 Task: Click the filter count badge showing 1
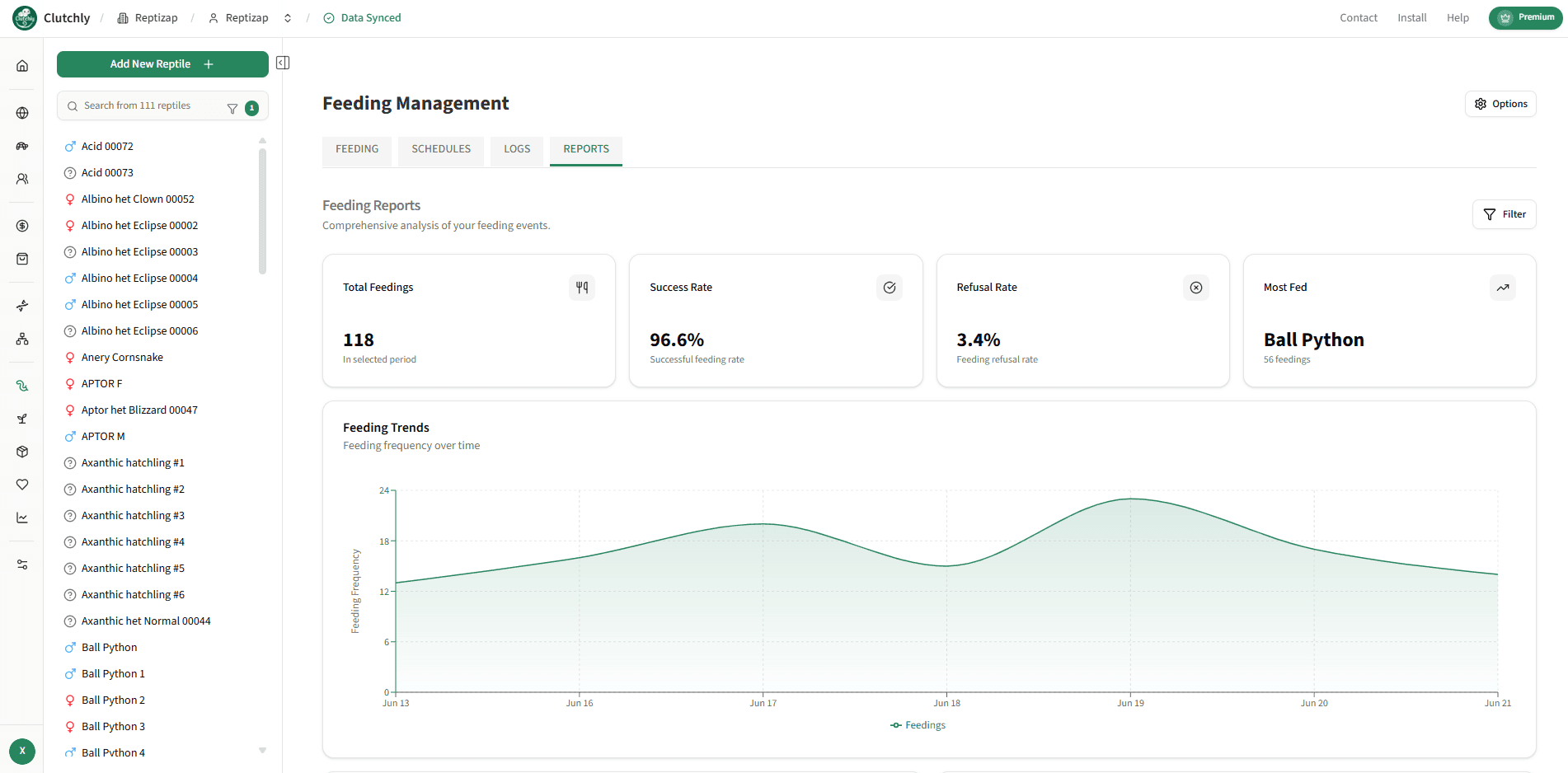coord(252,108)
